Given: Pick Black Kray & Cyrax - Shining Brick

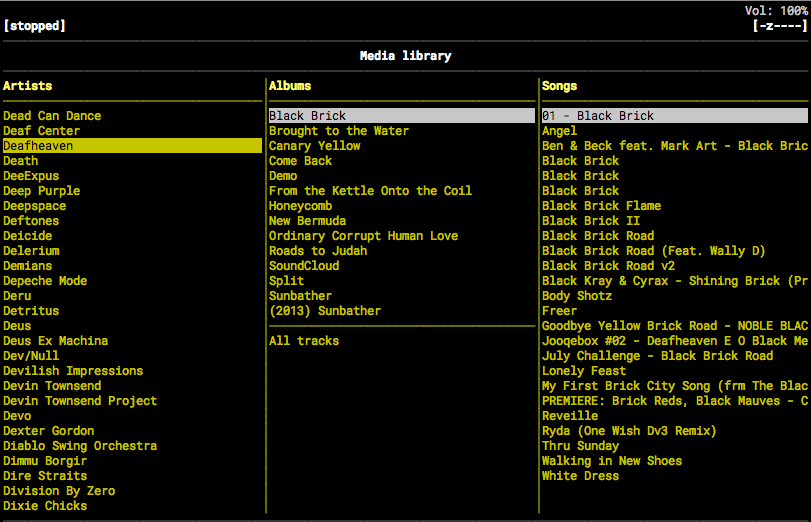Looking at the screenshot, I should coord(675,281).
